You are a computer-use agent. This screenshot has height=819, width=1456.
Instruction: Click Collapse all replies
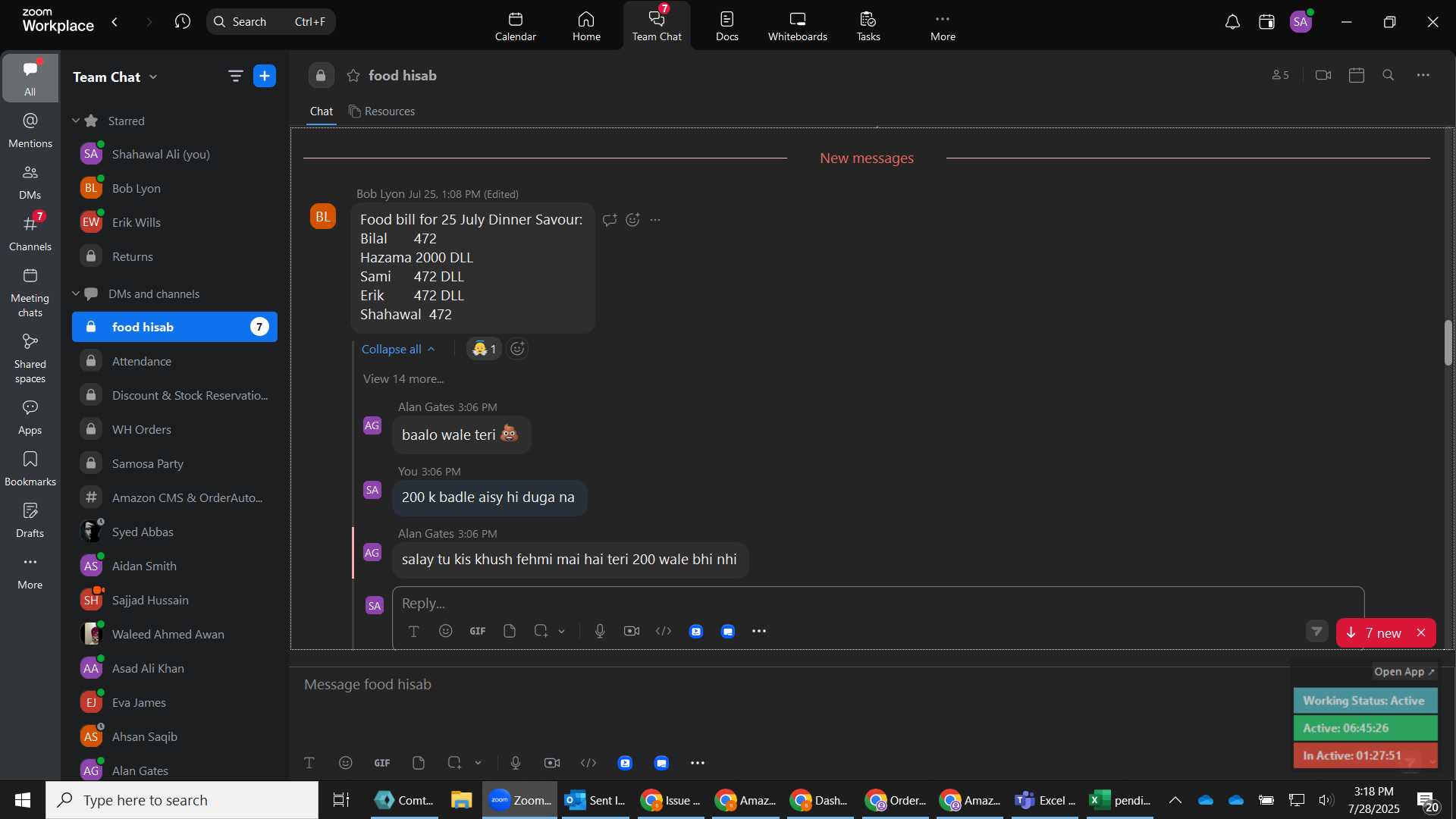pos(398,349)
